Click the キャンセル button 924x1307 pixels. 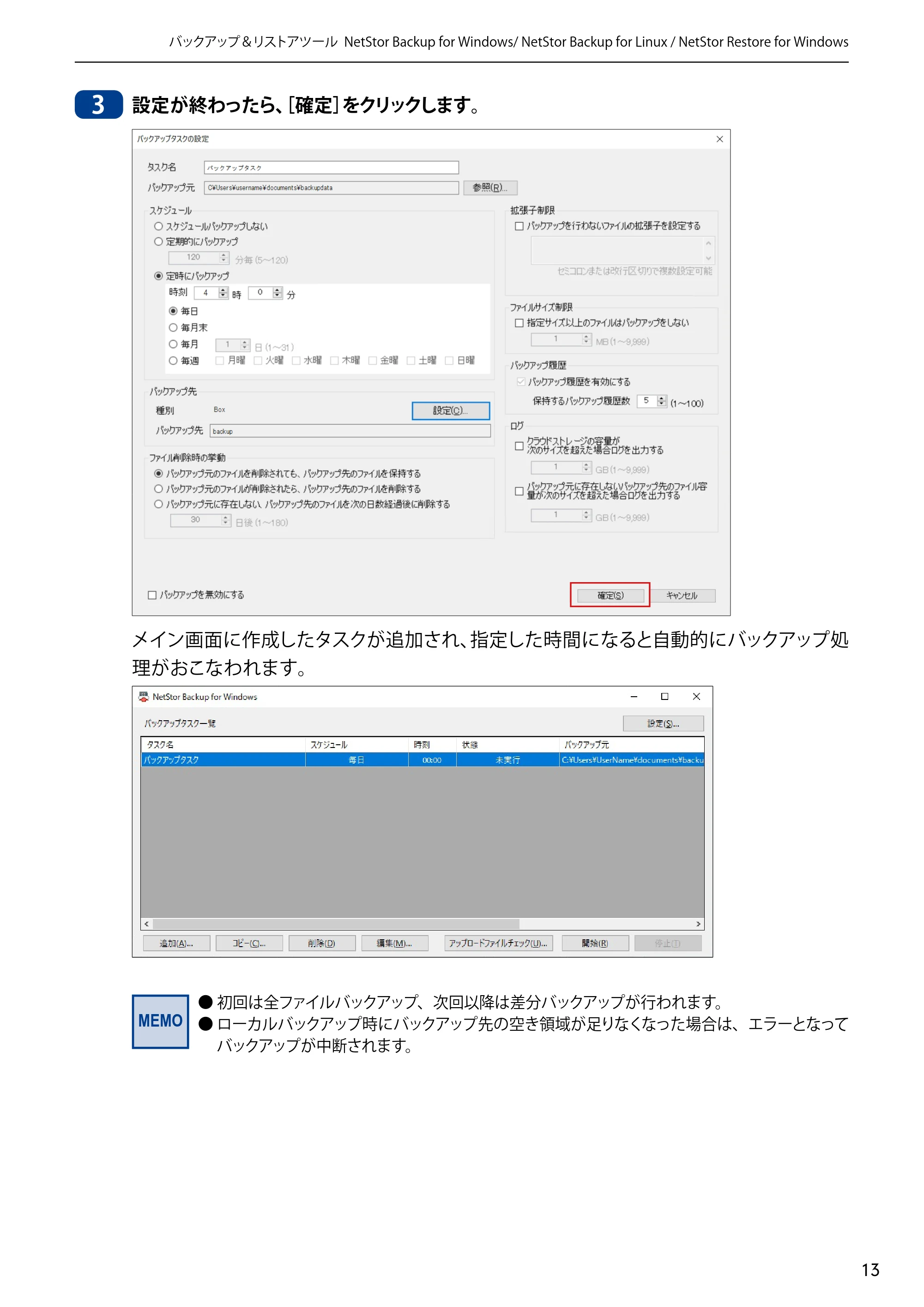click(x=682, y=596)
